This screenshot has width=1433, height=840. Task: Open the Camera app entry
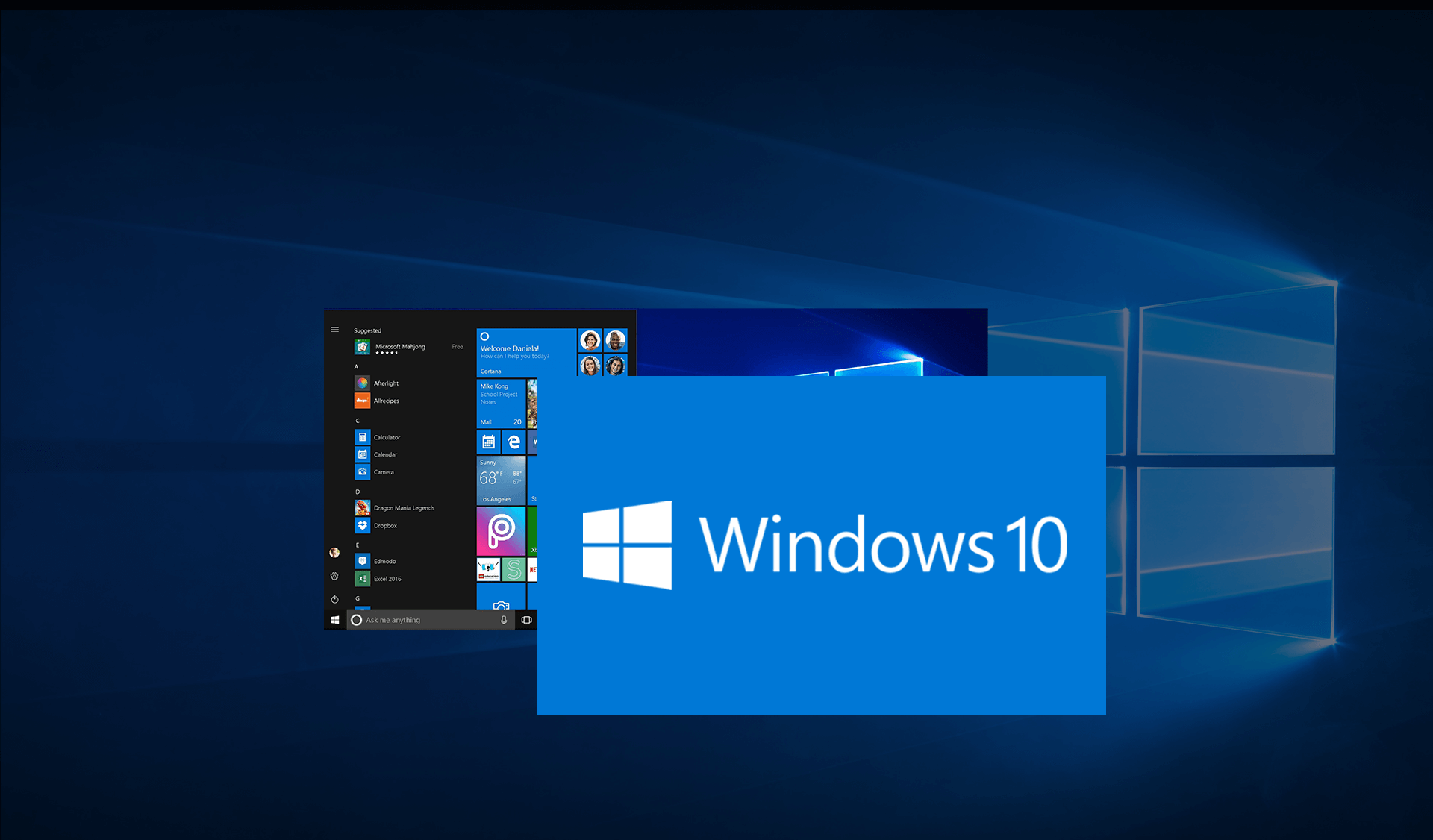(x=383, y=472)
